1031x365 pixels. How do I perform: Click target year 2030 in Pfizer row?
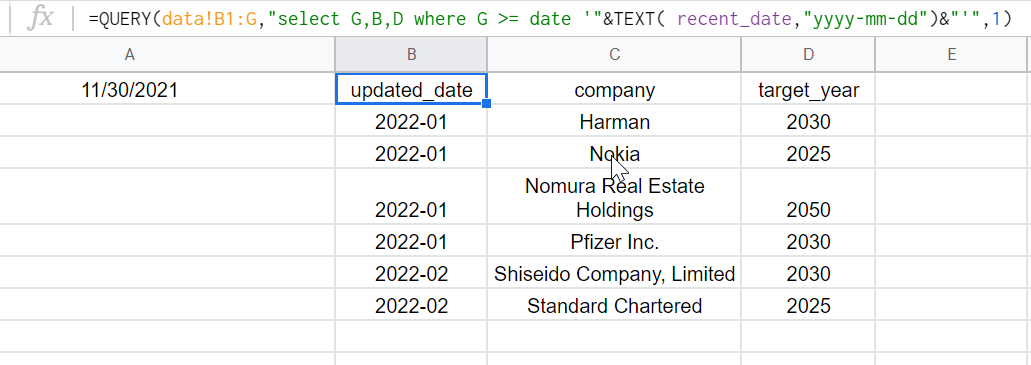808,241
